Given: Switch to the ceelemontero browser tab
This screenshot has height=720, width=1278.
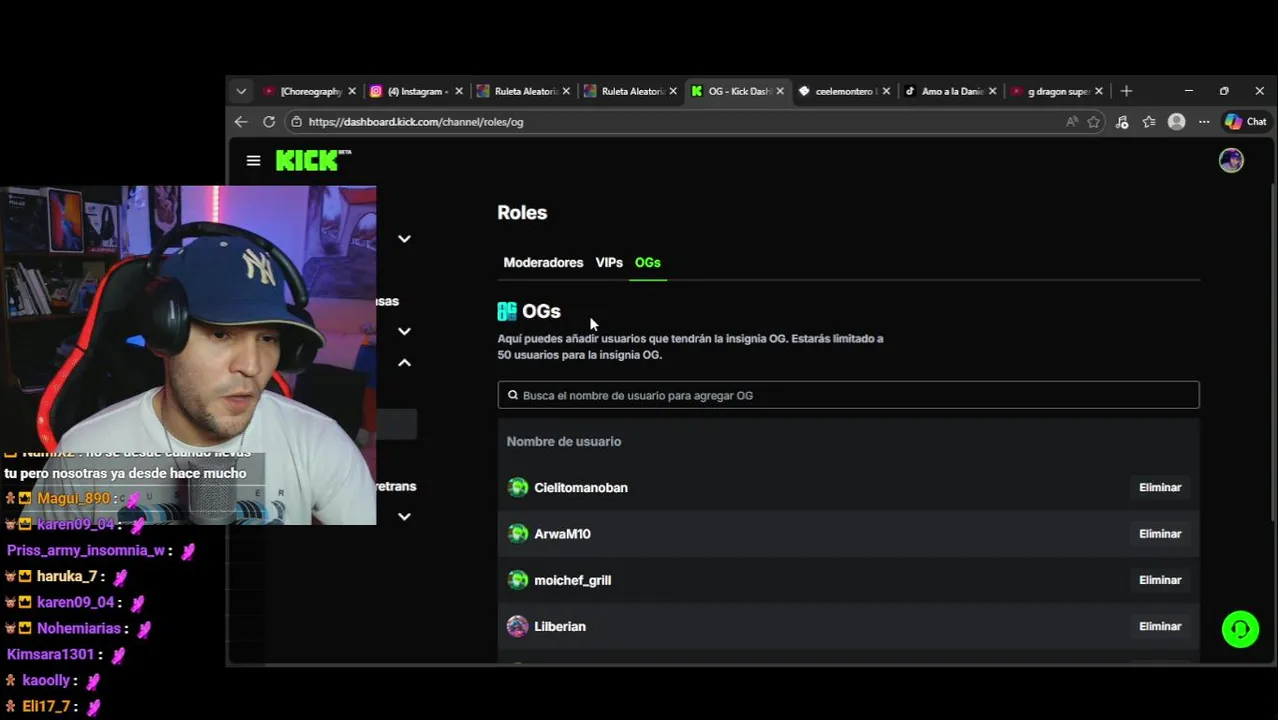Looking at the screenshot, I should [x=843, y=91].
